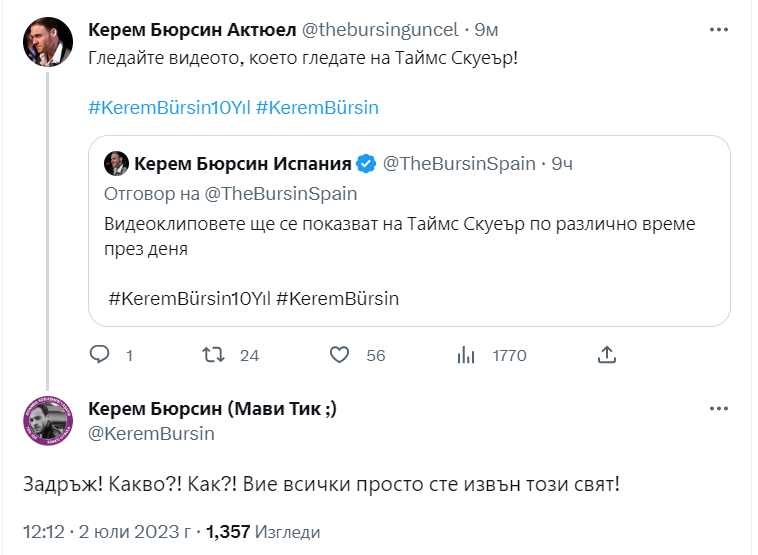758x555 pixels.
Task: Open the #KeremBürsin hashtag in the top tweet
Action: click(317, 108)
